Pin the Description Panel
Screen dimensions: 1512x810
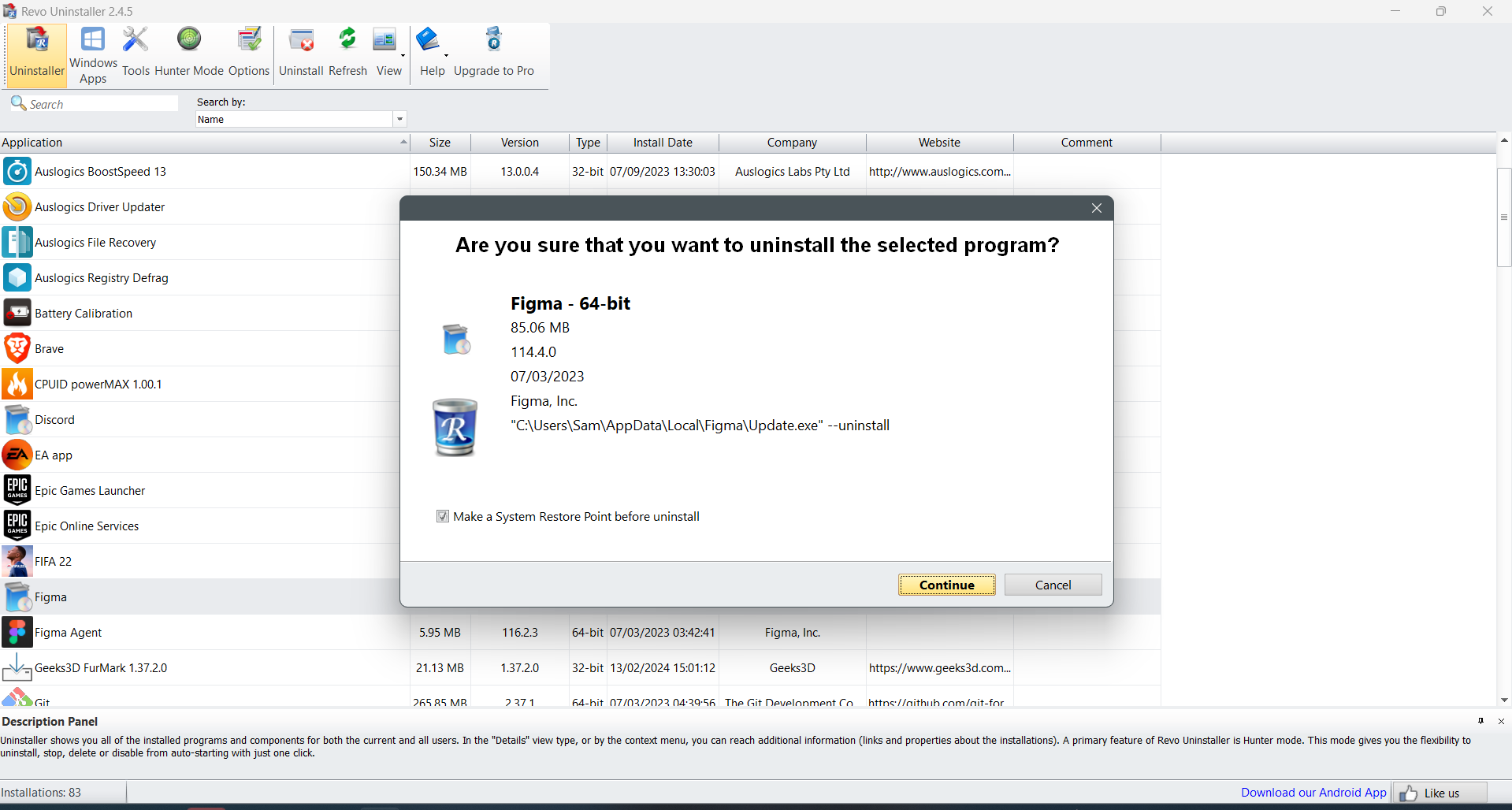tap(1480, 721)
